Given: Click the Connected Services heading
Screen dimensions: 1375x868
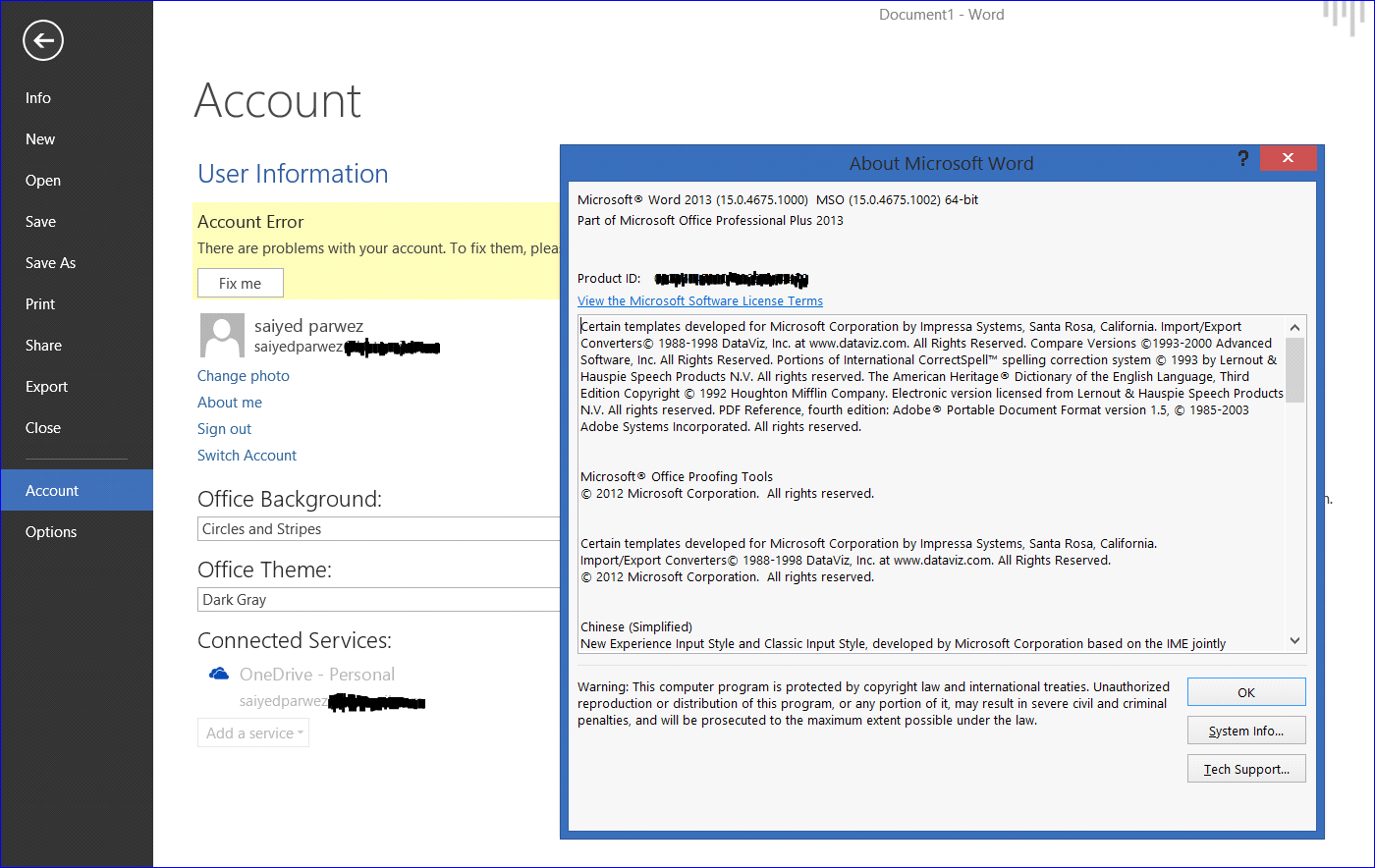Looking at the screenshot, I should 295,640.
